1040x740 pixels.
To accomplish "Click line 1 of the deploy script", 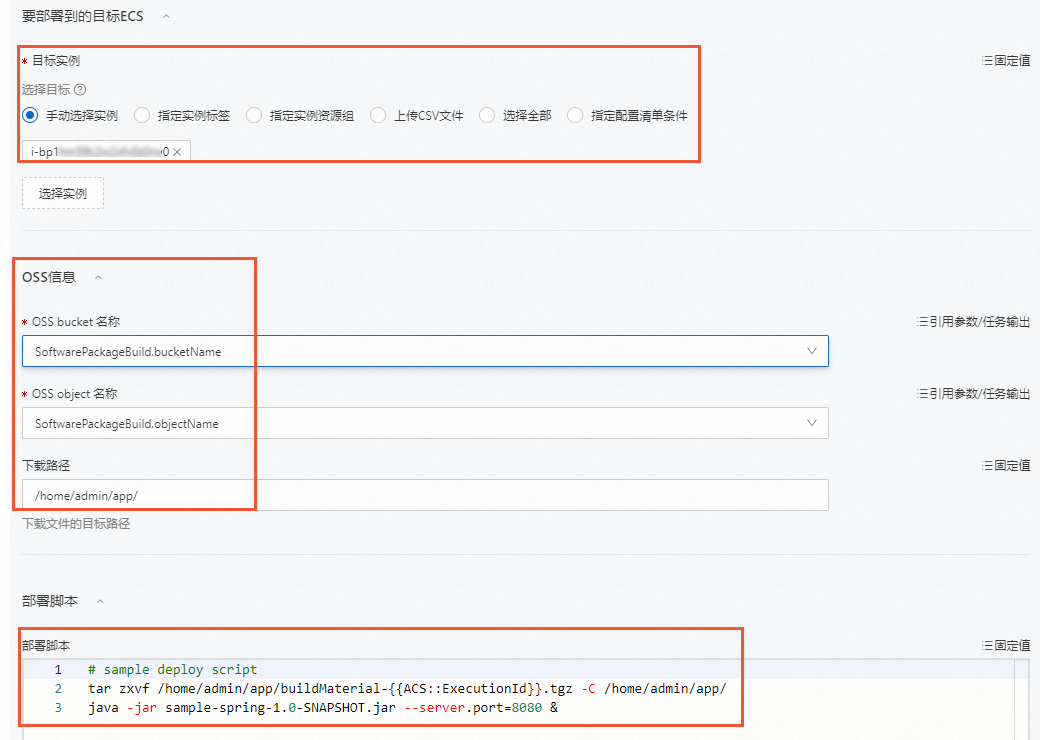I will [x=172, y=670].
